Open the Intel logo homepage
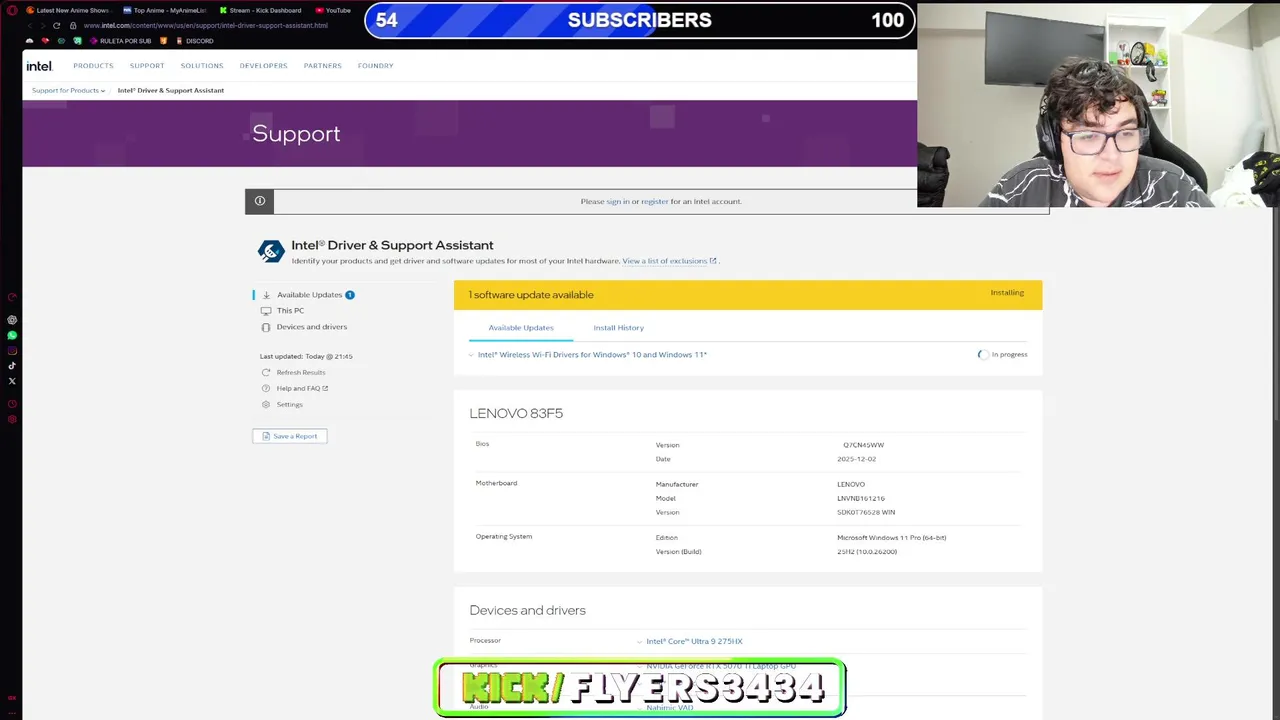 39,66
